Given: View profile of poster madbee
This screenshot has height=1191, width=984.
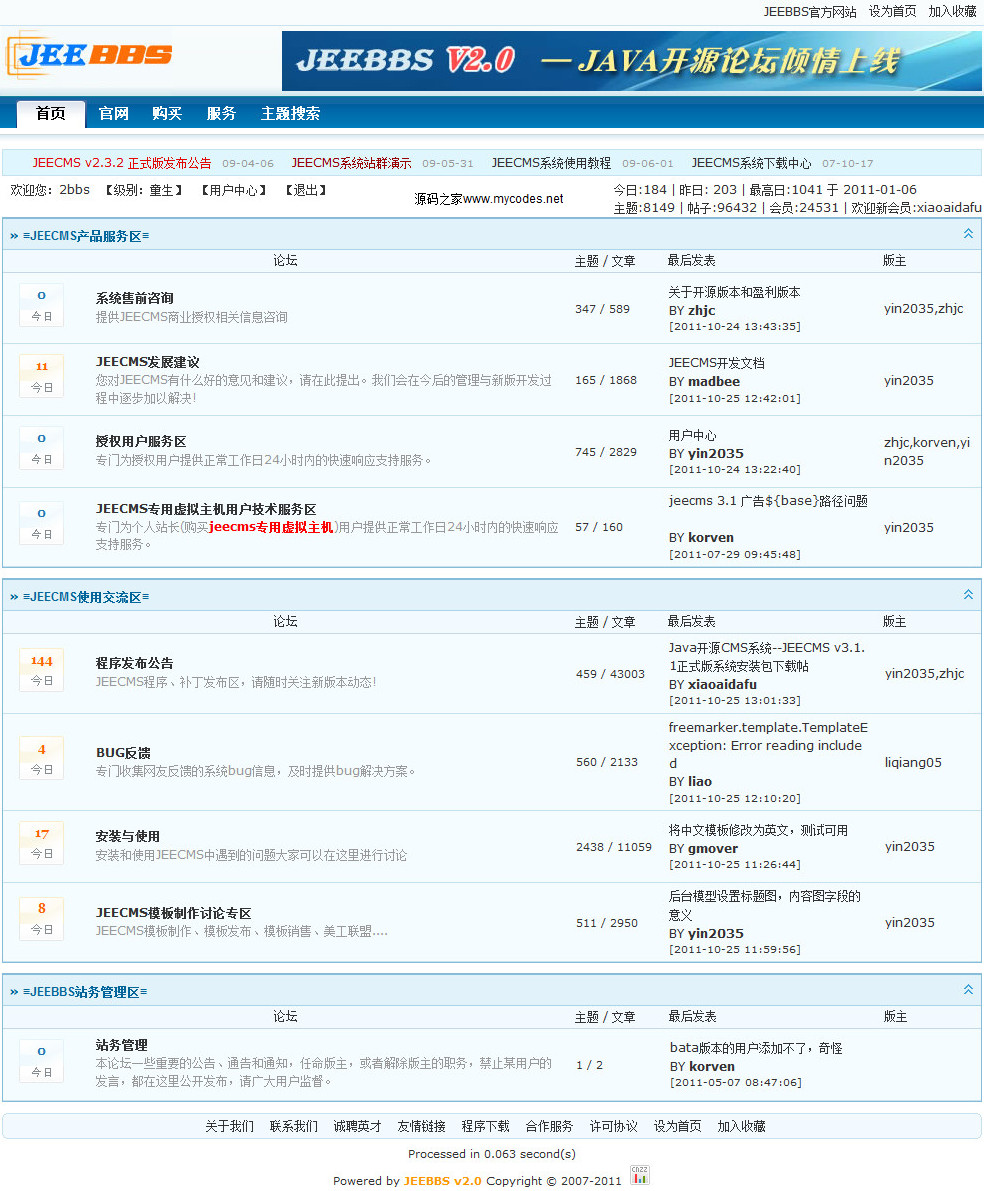Looking at the screenshot, I should 713,381.
